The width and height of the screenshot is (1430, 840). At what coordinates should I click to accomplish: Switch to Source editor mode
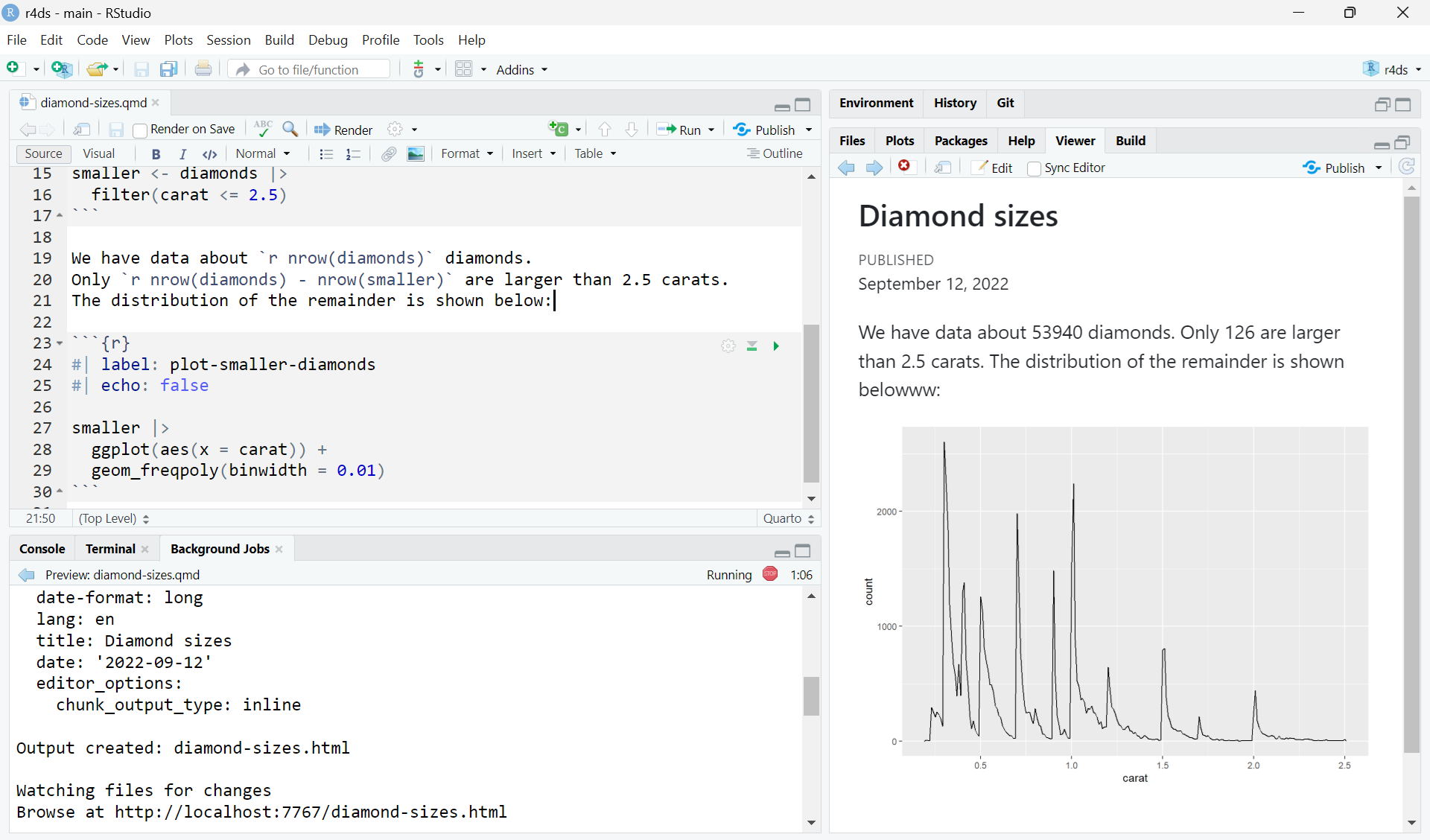43,153
